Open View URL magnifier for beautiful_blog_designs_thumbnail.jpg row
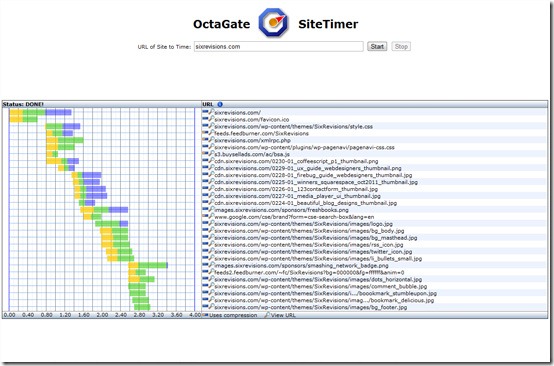The height and width of the screenshot is (366, 554). pyautogui.click(x=211, y=202)
